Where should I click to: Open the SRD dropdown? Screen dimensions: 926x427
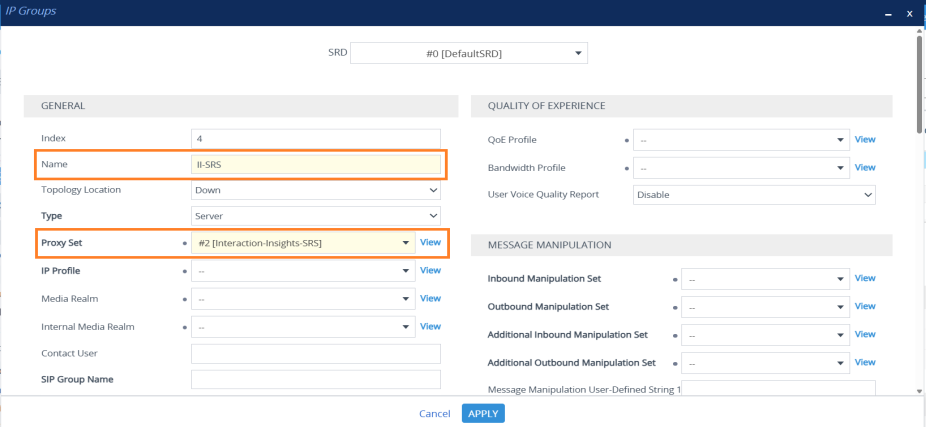[x=468, y=53]
